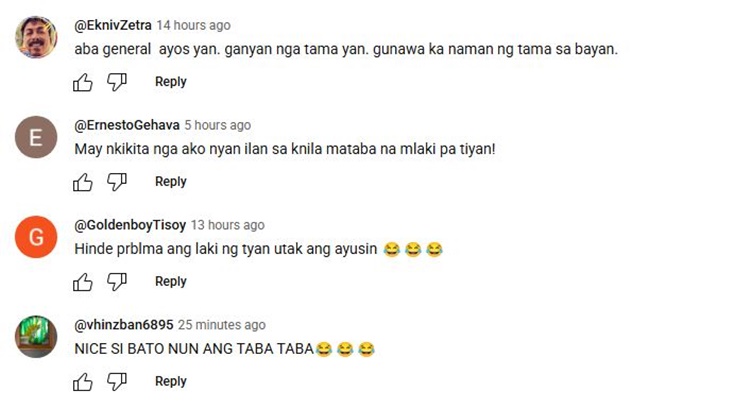Click @EknivZetra's profile photo avatar

pos(36,37)
